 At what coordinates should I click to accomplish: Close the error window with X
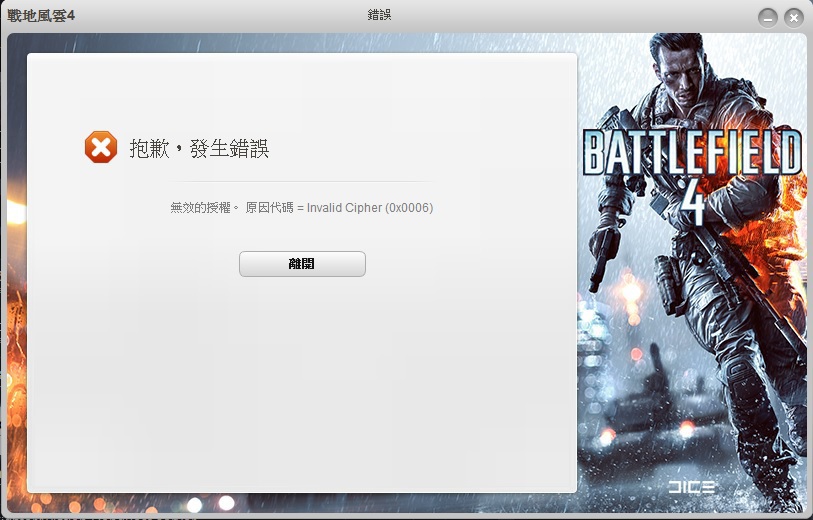tap(793, 18)
